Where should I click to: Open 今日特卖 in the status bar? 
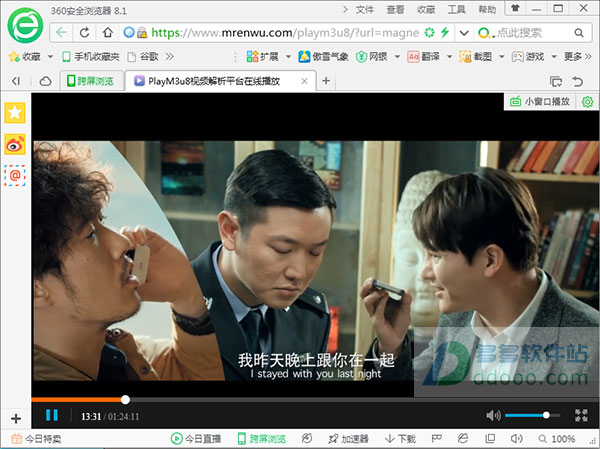(x=36, y=439)
